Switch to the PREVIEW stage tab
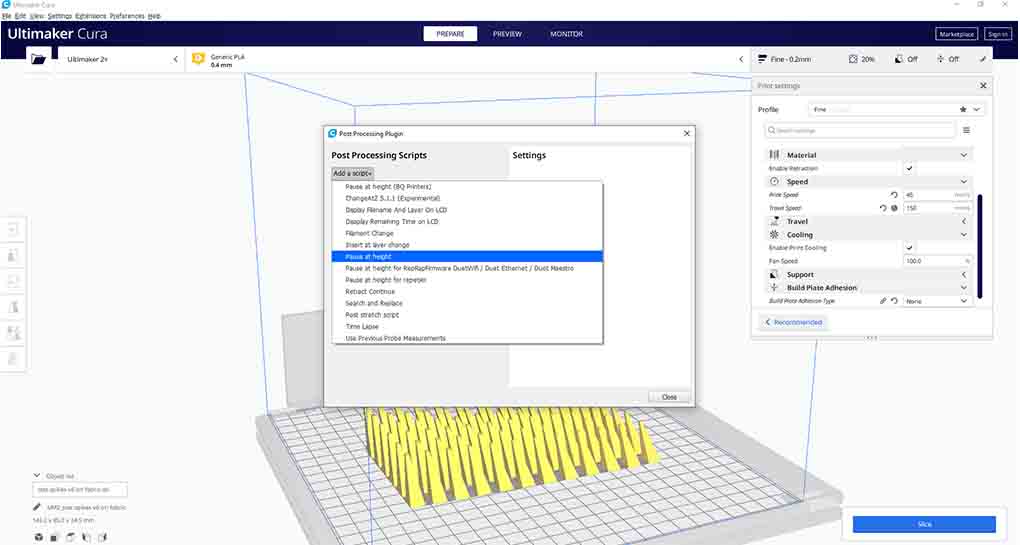 click(x=507, y=34)
